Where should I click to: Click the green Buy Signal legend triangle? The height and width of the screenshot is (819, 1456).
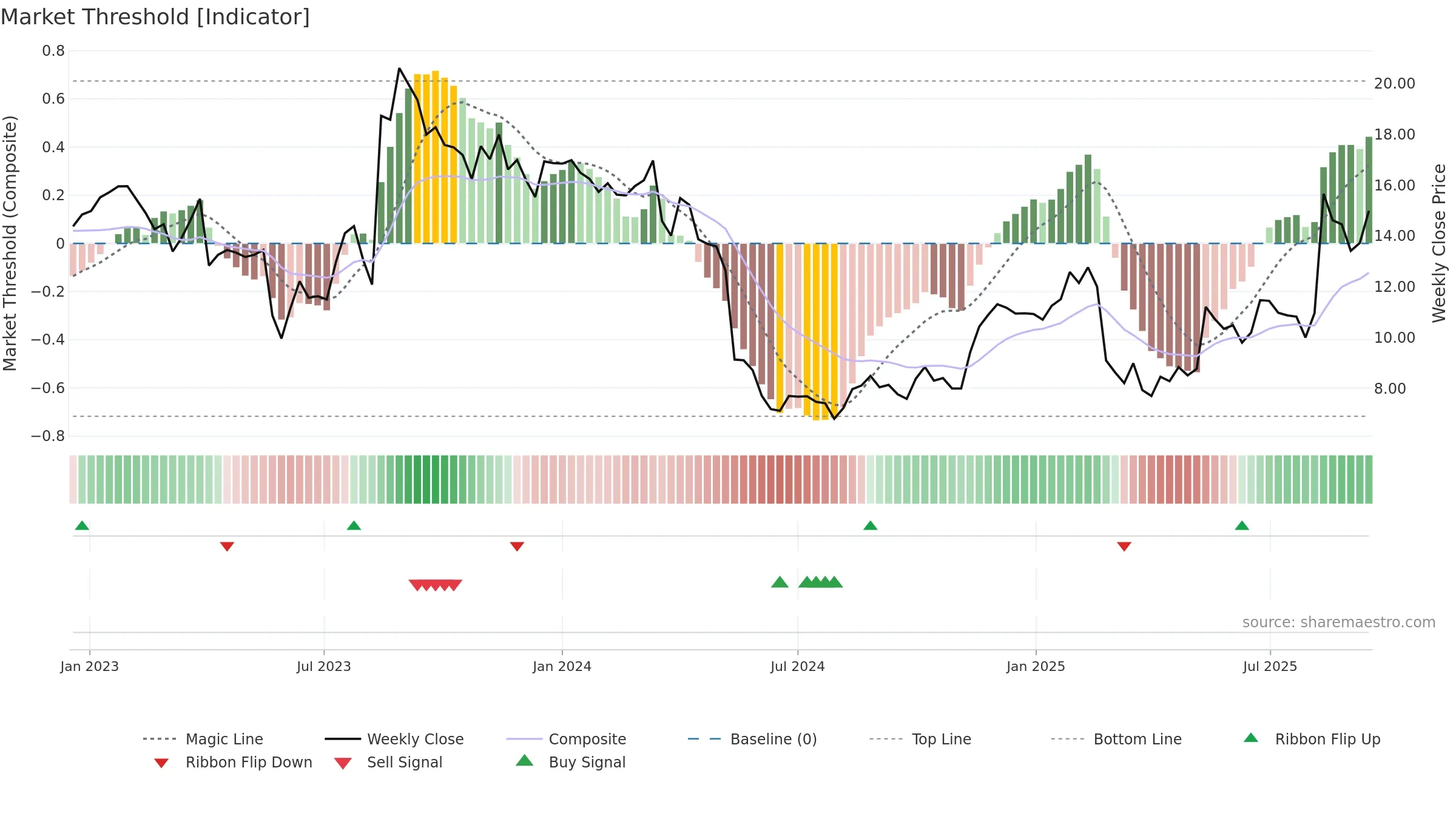pos(524,760)
